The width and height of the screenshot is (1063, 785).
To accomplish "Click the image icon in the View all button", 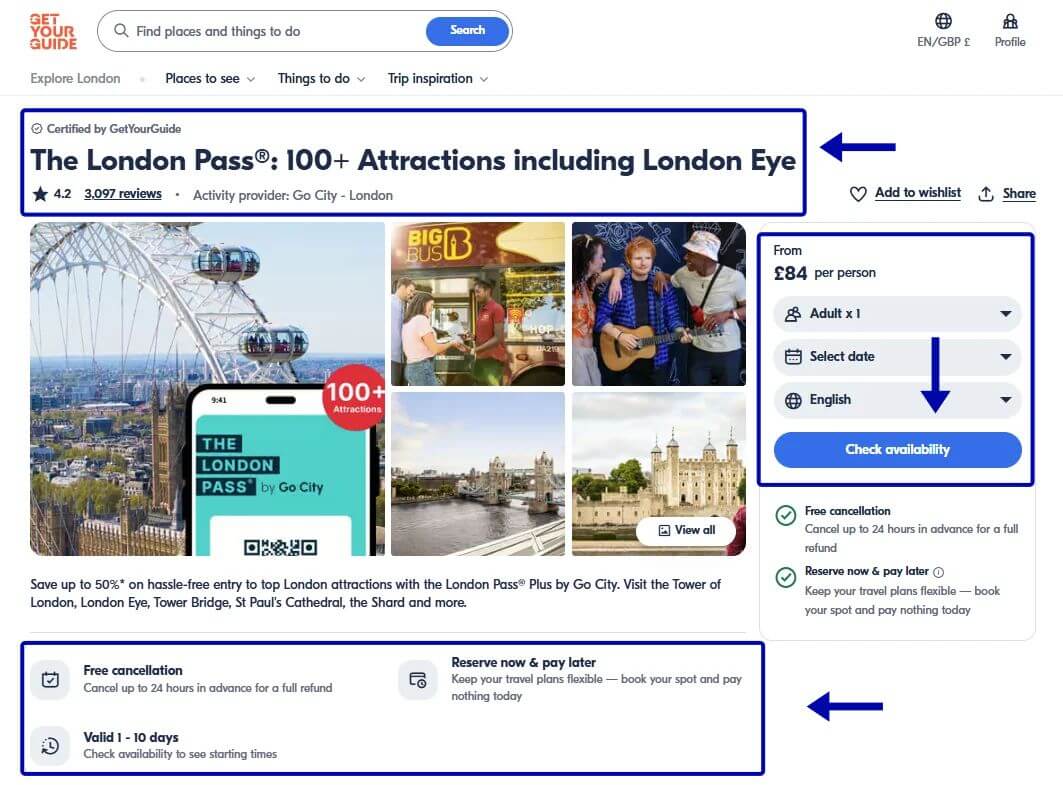I will (664, 530).
